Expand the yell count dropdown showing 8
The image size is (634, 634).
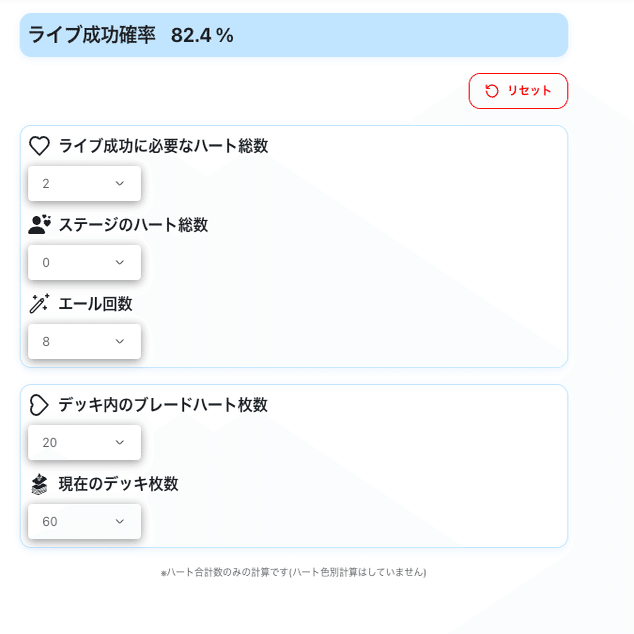pyautogui.click(x=84, y=342)
